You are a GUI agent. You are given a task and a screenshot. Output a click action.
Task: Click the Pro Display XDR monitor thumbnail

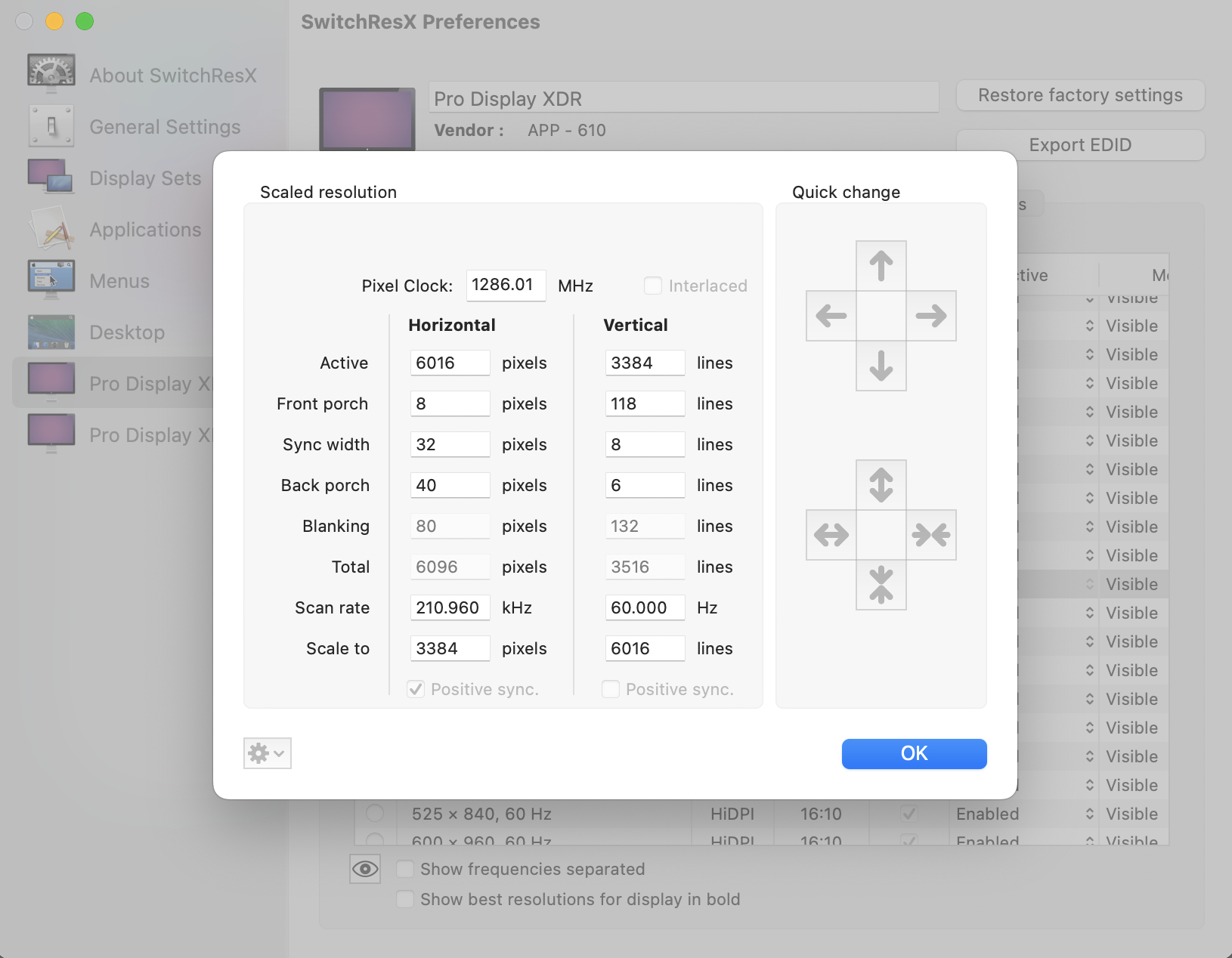click(367, 119)
